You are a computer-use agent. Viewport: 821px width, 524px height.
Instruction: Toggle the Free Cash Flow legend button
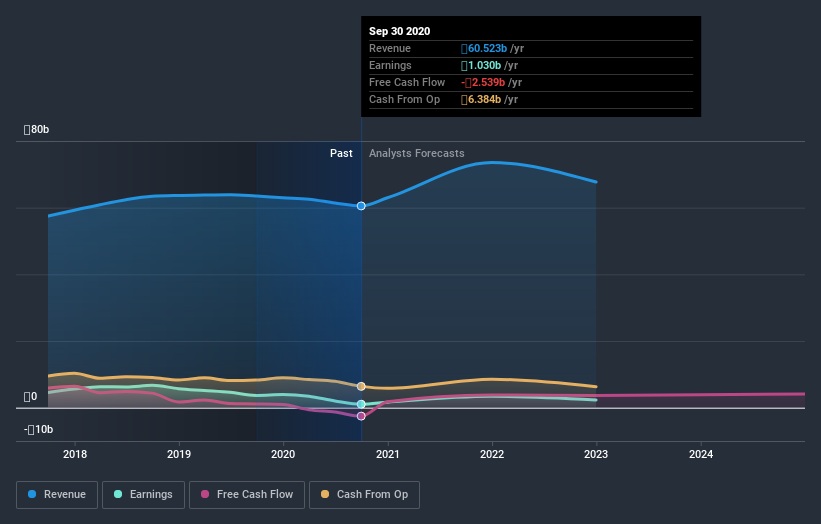247,495
